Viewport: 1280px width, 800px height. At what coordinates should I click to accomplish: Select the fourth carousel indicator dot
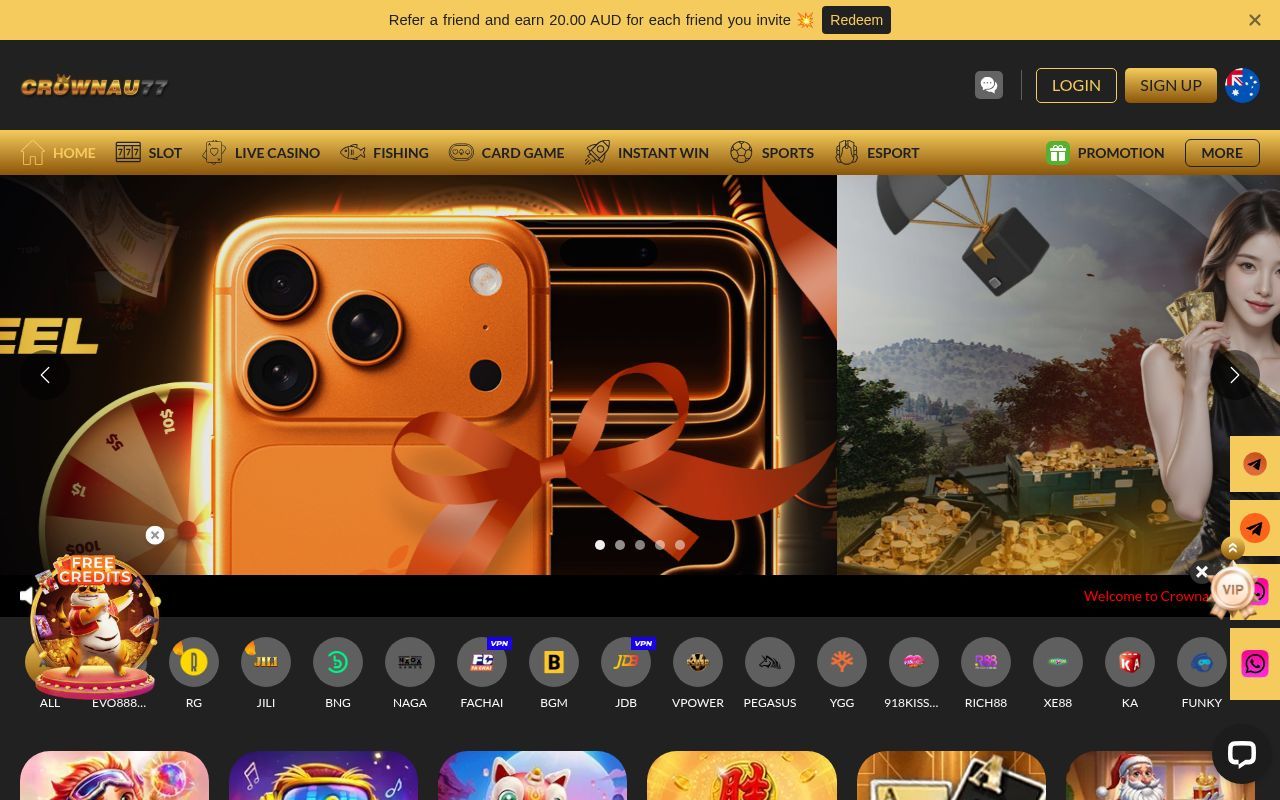coord(660,545)
